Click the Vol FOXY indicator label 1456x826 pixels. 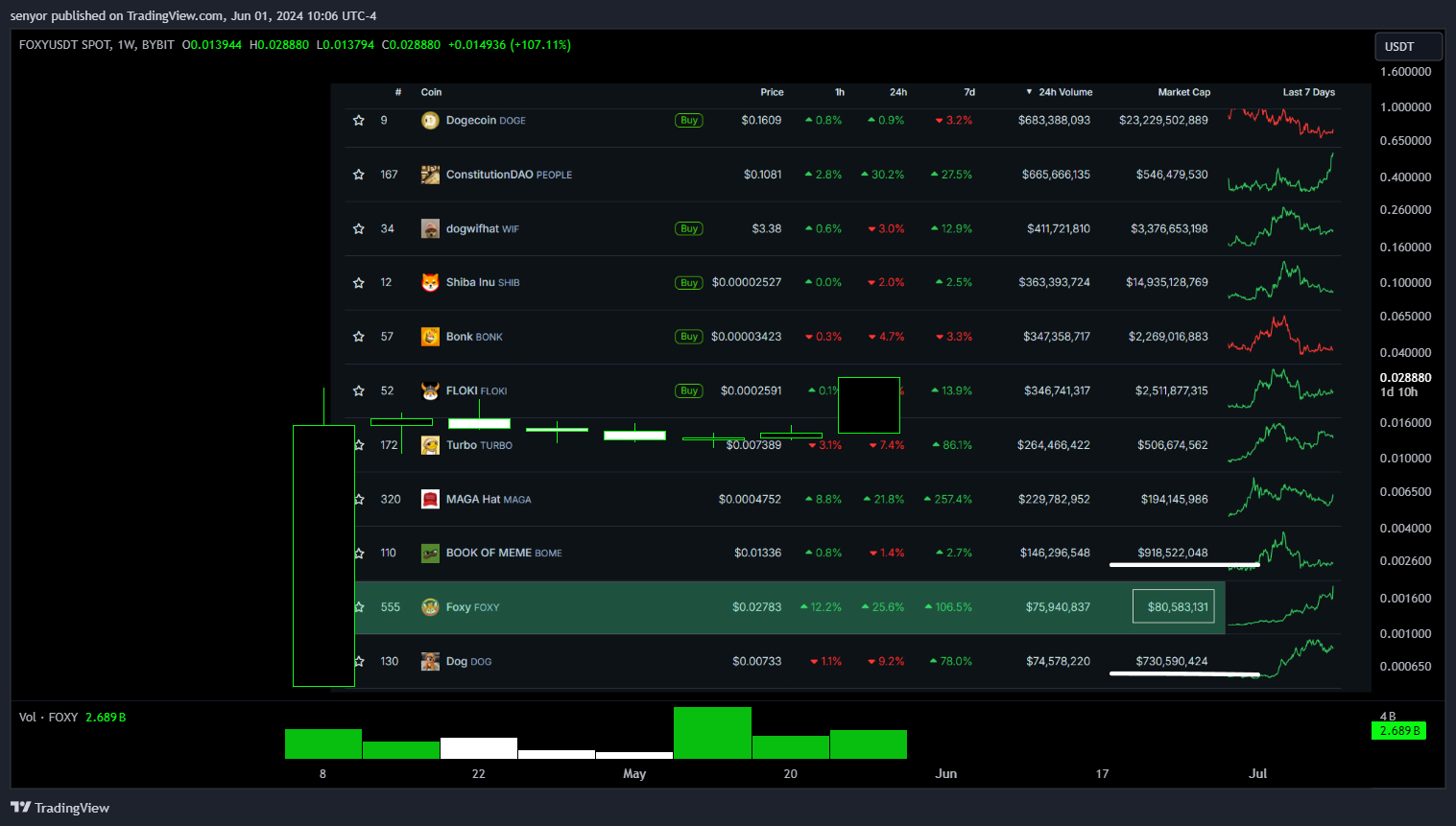tap(48, 718)
